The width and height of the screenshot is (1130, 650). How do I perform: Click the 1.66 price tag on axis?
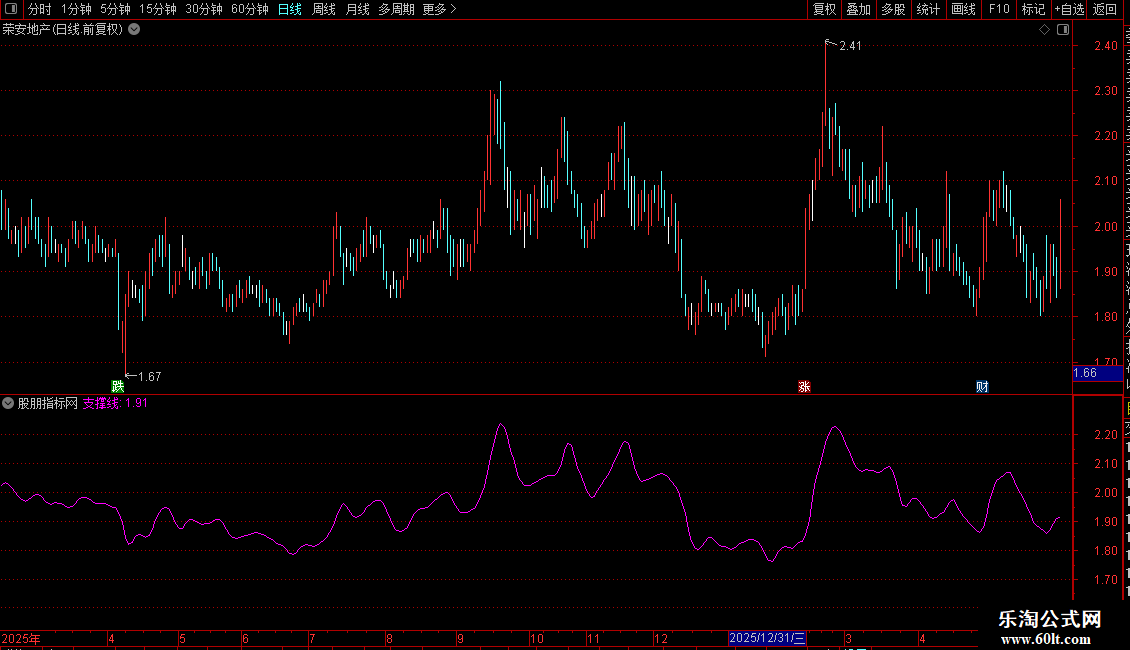point(1098,373)
